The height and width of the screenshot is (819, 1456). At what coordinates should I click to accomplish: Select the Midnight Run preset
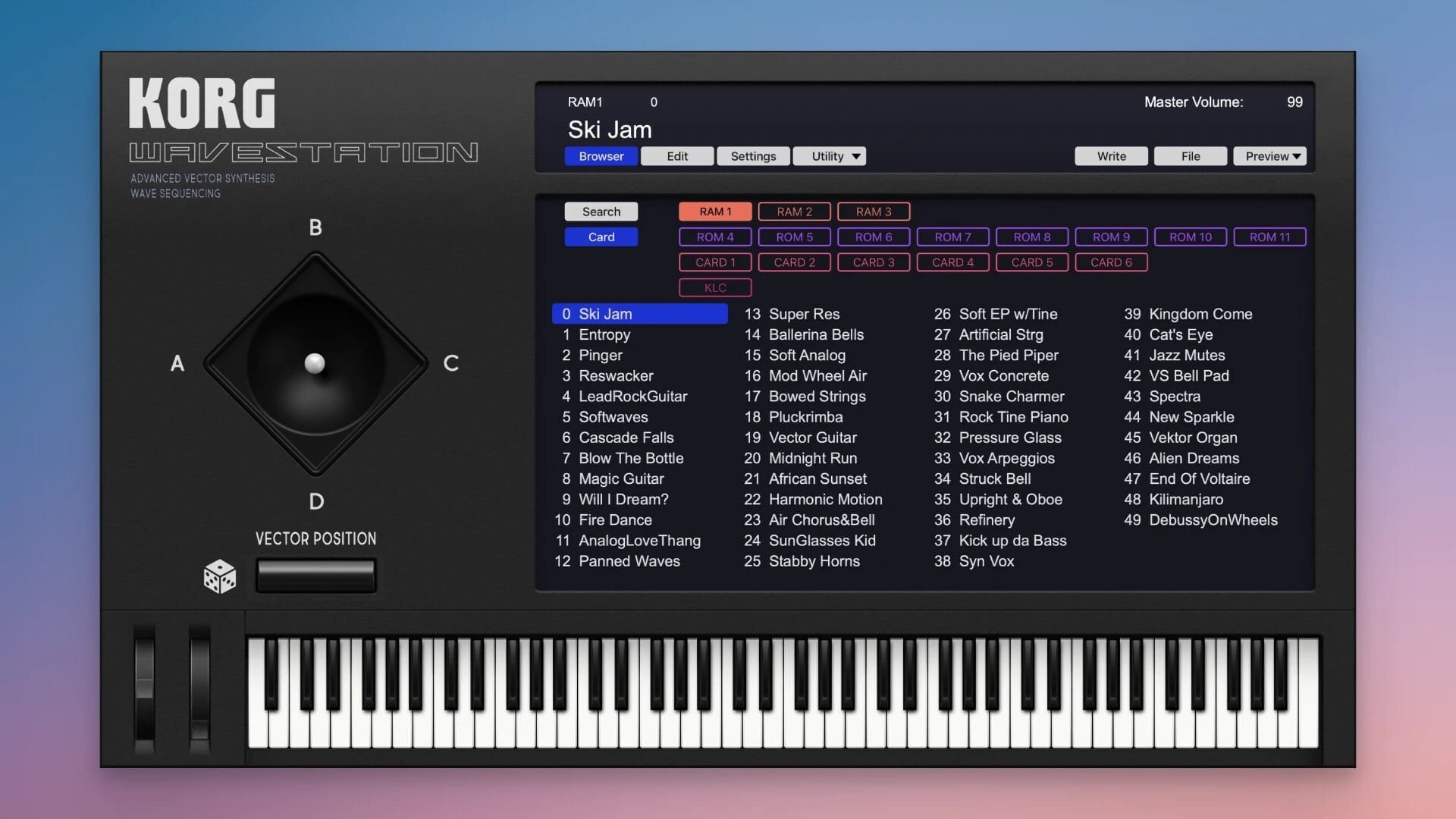pos(812,458)
